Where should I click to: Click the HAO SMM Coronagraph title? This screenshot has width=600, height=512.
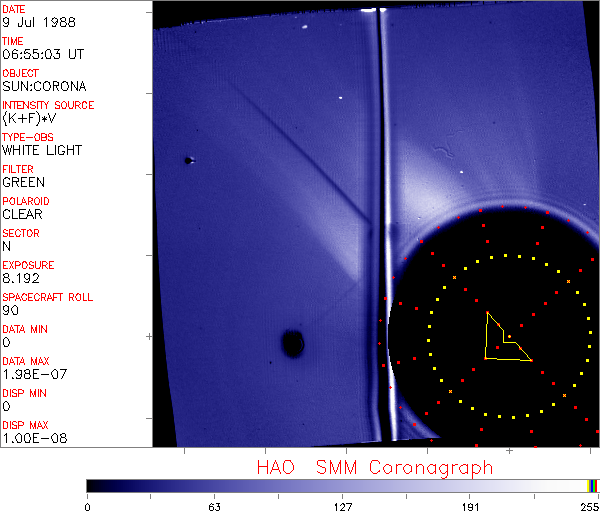[375, 467]
